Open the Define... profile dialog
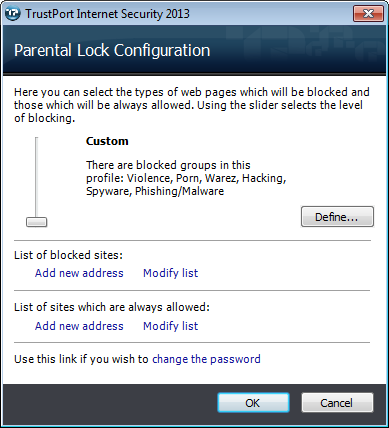 click(x=337, y=217)
